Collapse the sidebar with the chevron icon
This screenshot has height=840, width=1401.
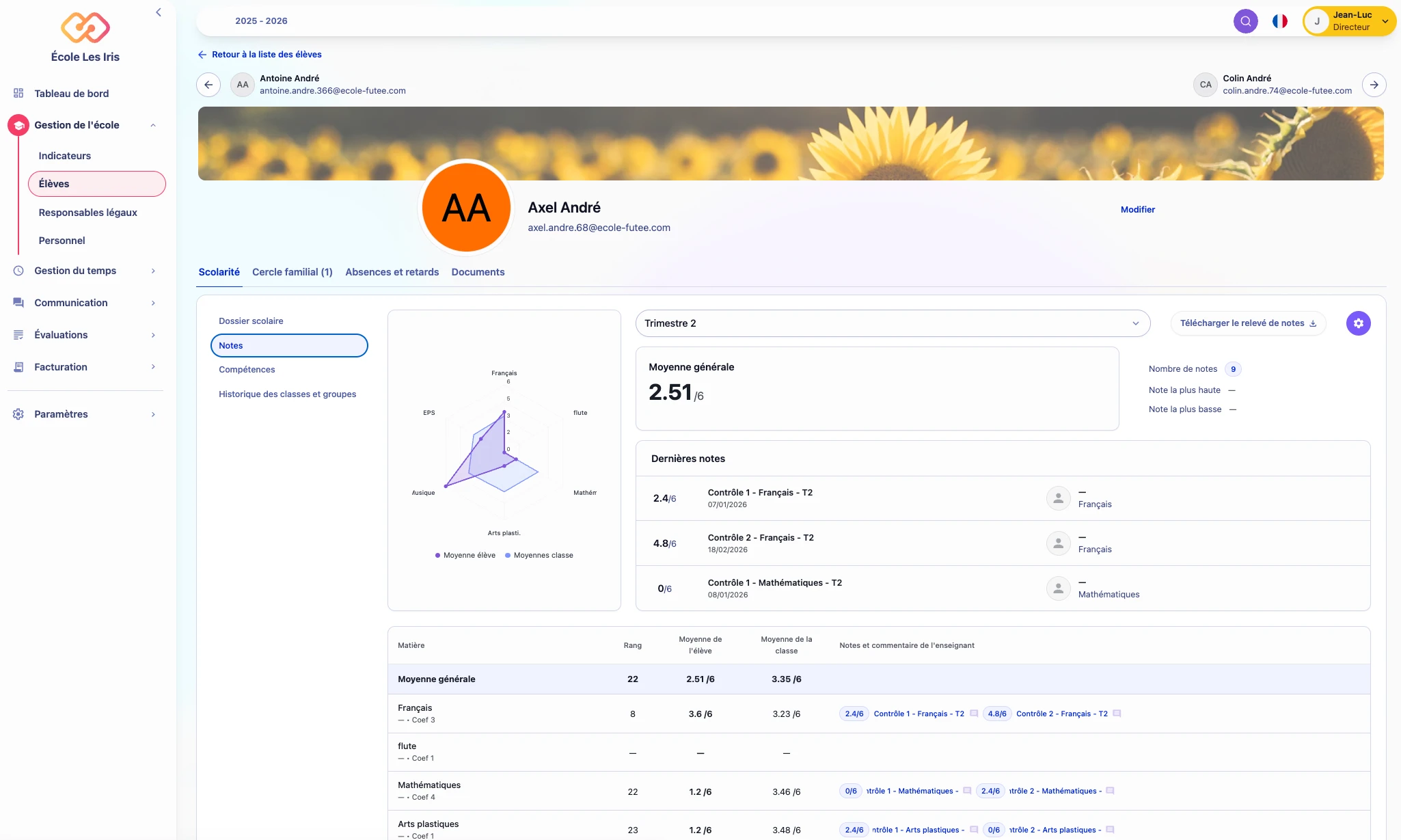pyautogui.click(x=159, y=12)
